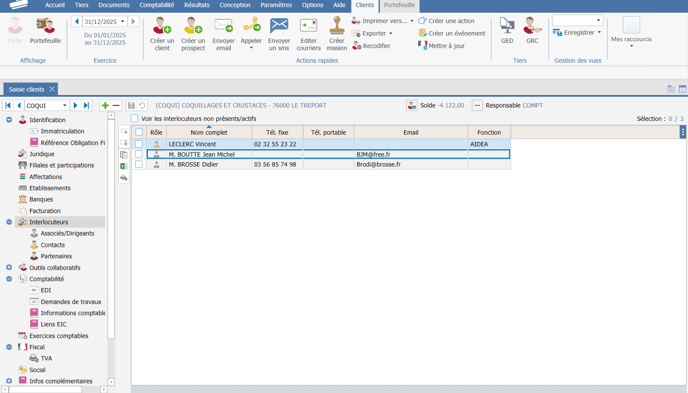
Task: Tick the select-all header checkbox
Action: click(139, 132)
